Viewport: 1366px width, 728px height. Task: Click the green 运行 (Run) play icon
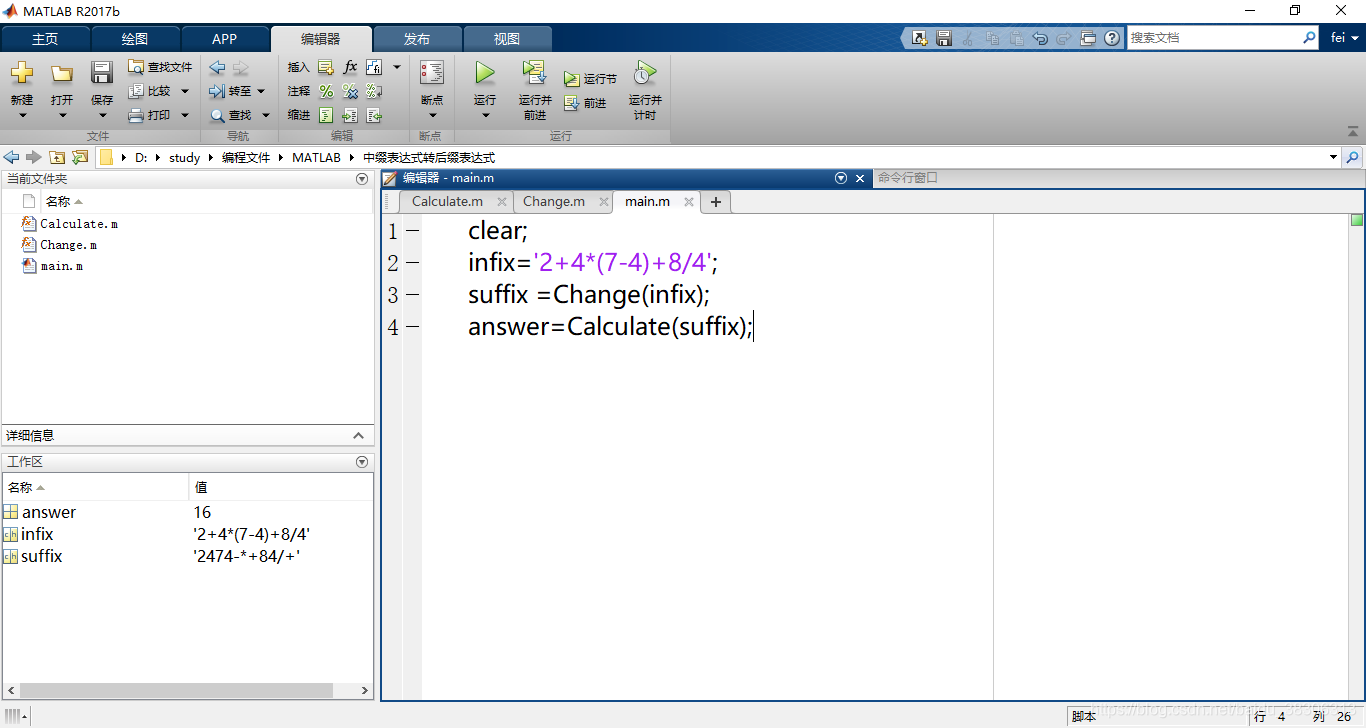click(x=485, y=73)
